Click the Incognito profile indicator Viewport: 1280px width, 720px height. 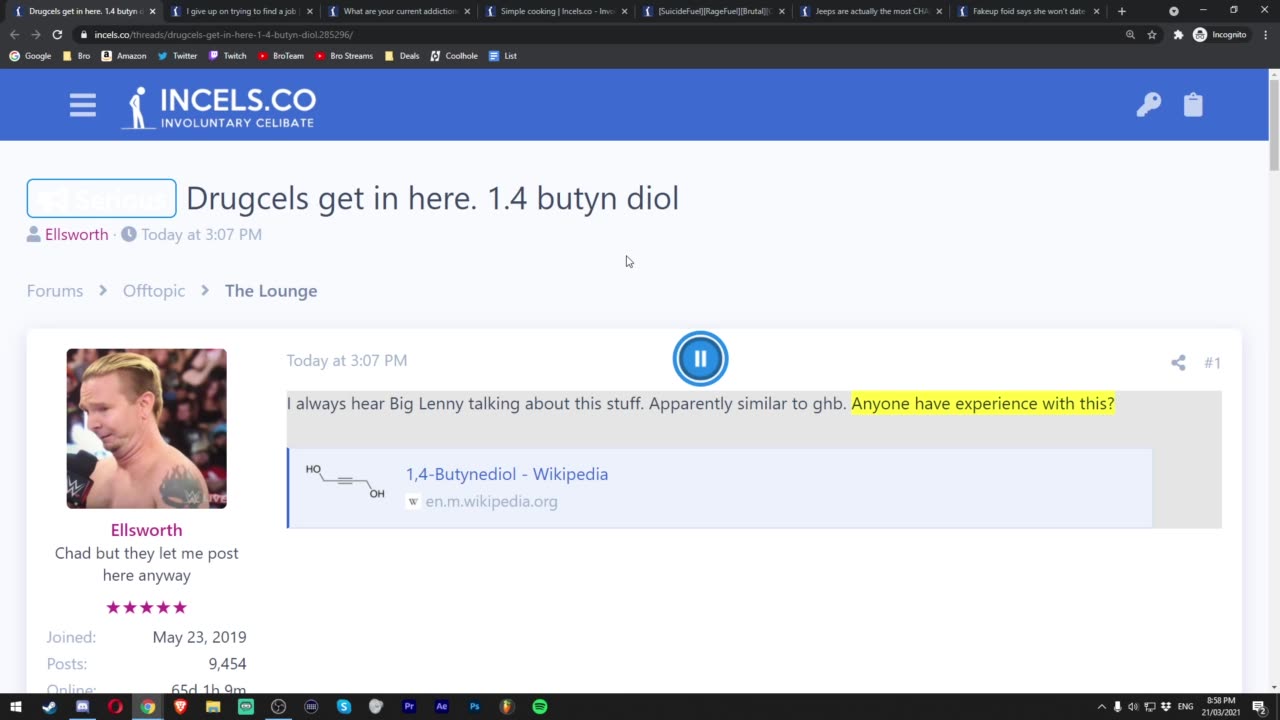(1219, 34)
